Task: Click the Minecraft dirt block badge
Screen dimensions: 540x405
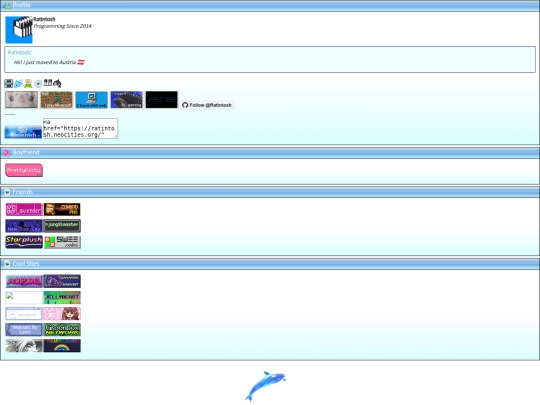Action: [56, 100]
